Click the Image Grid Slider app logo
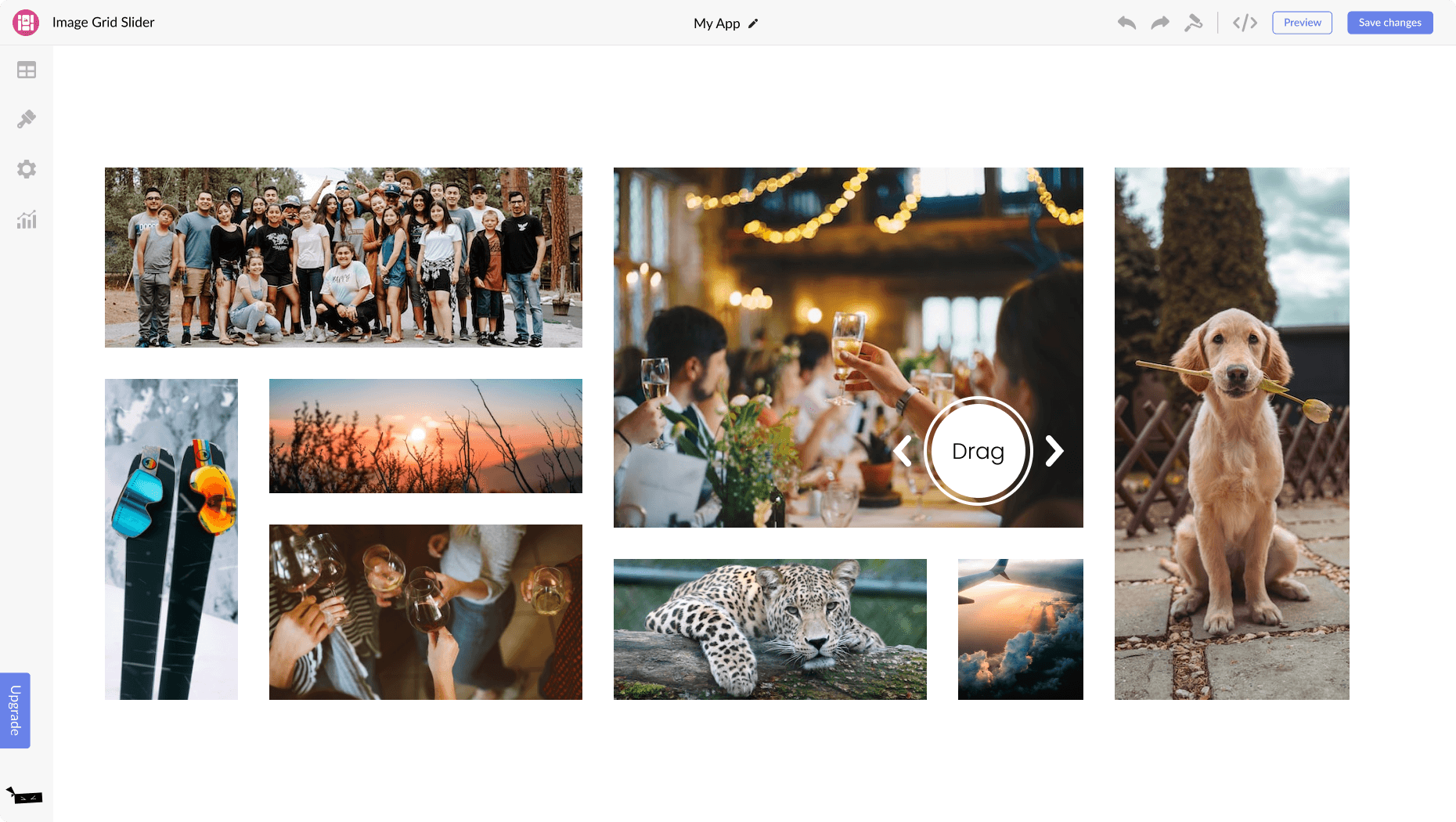The width and height of the screenshot is (1456, 822). tap(26, 23)
